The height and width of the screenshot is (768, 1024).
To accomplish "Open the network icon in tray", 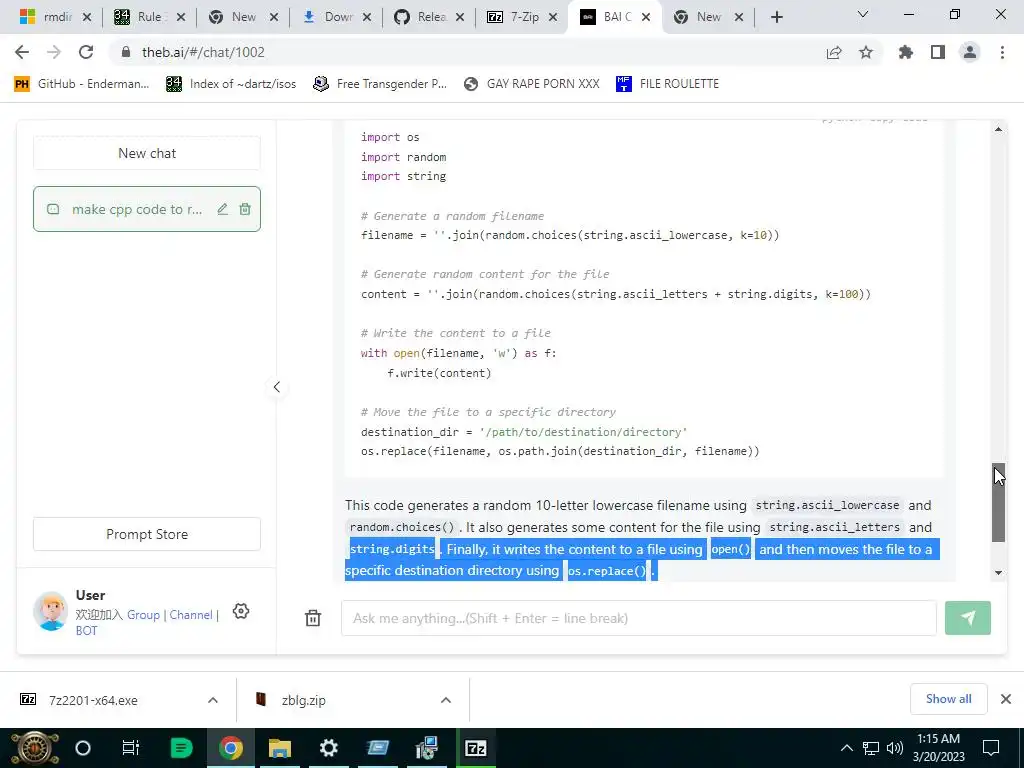I will coord(871,748).
